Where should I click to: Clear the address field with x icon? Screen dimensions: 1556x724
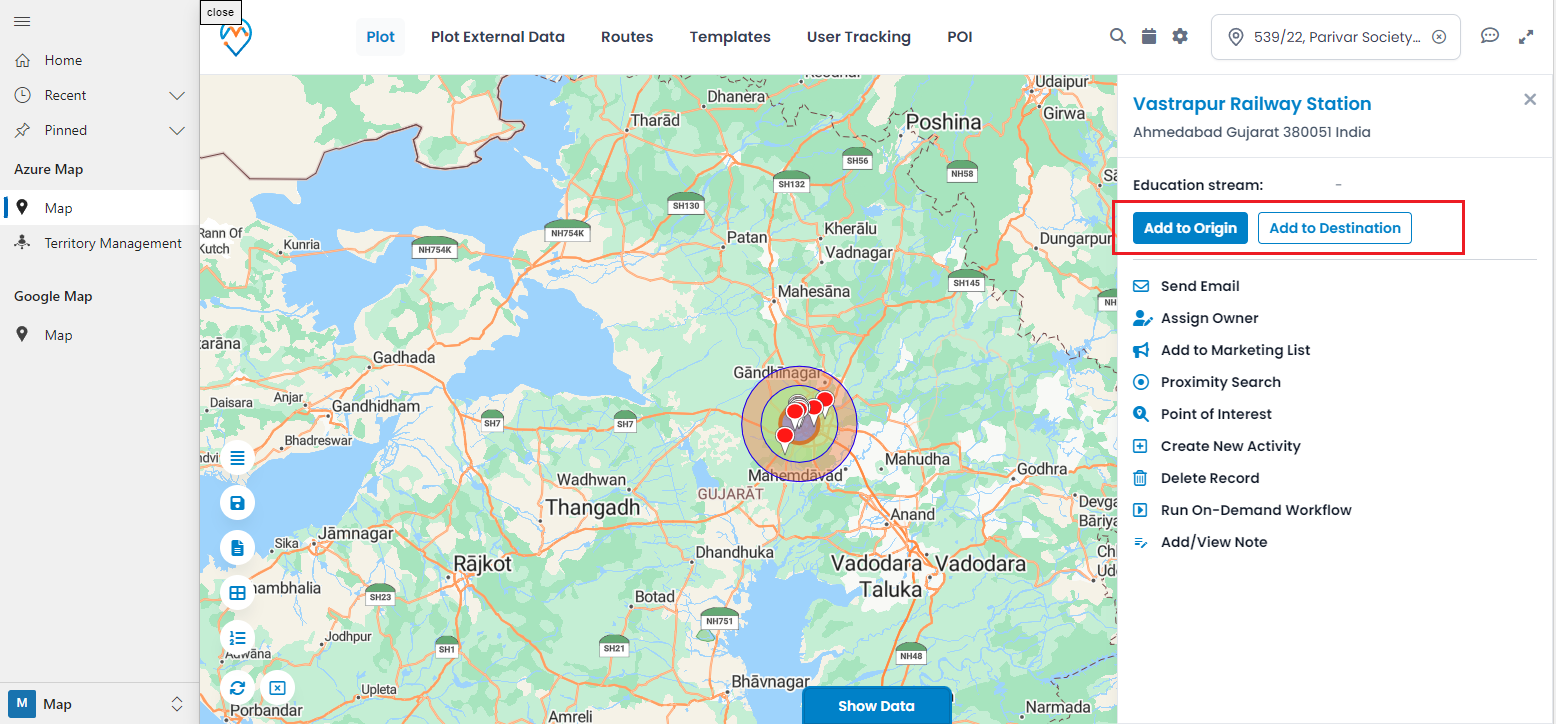point(1439,37)
